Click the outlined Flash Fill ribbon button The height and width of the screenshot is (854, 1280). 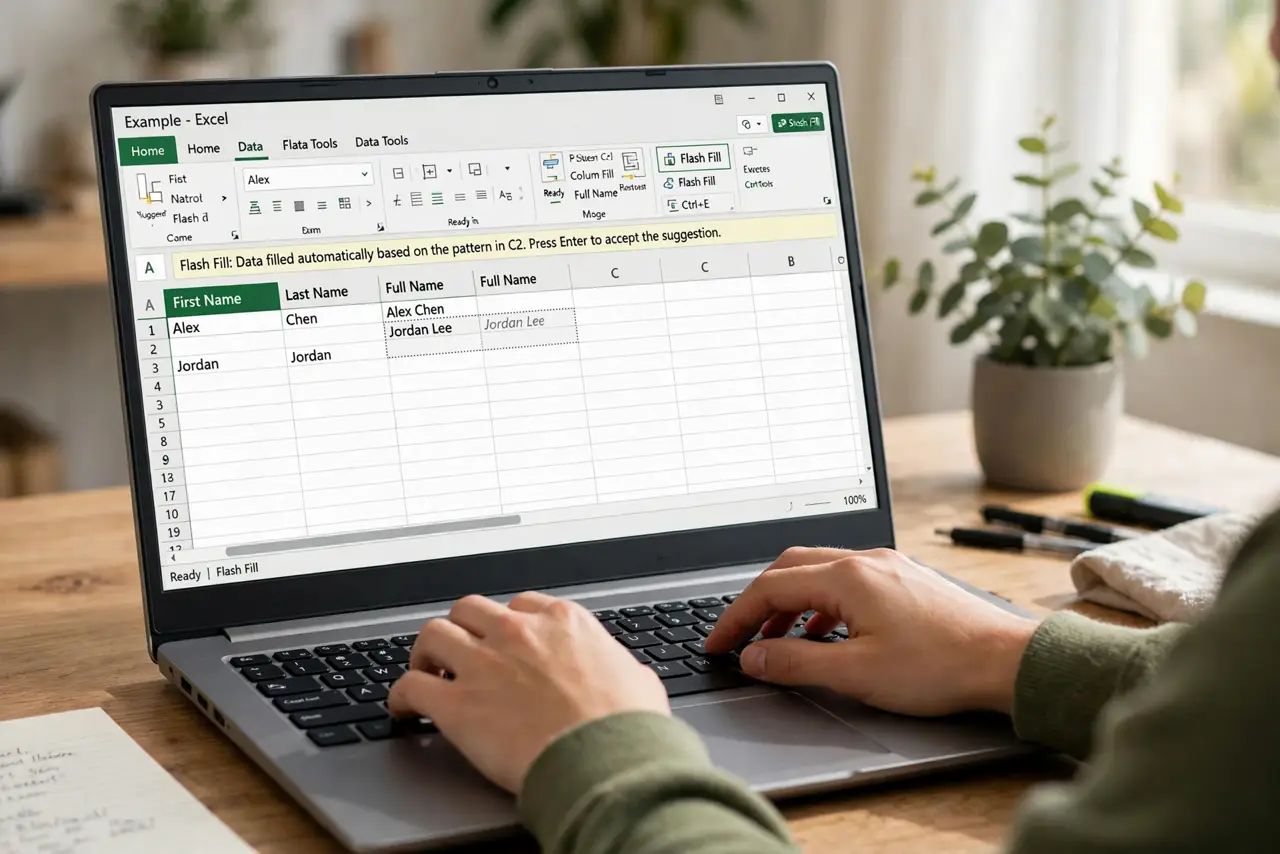pyautogui.click(x=693, y=158)
